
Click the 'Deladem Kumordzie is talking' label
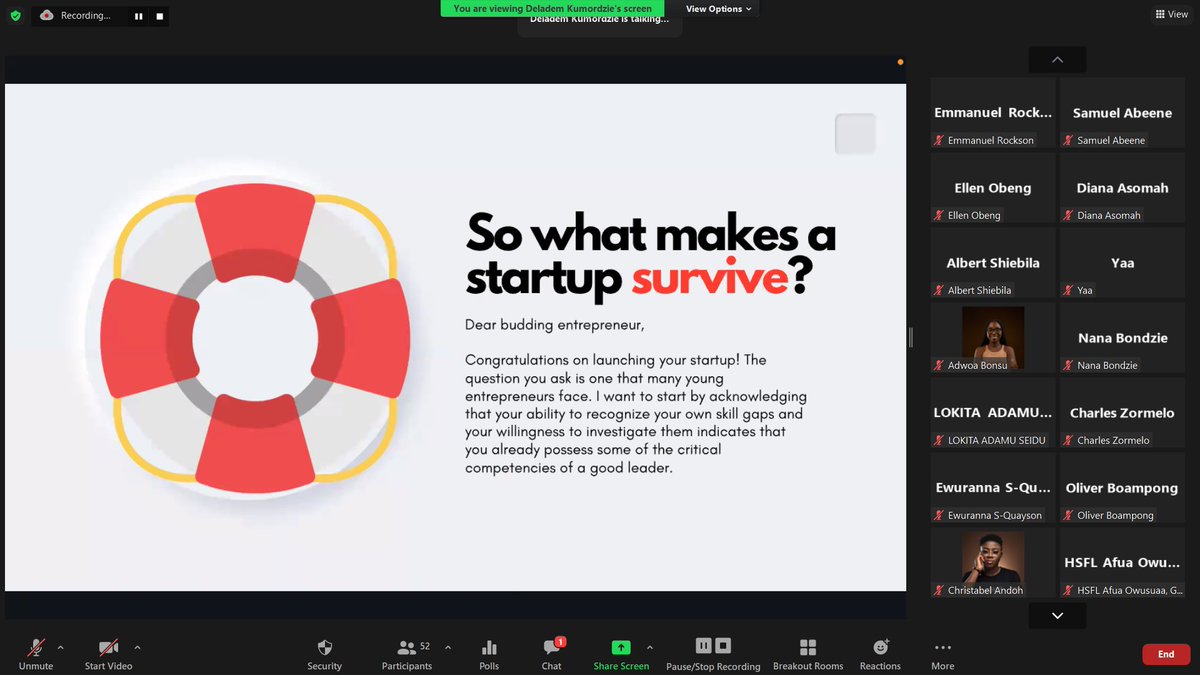(x=599, y=20)
